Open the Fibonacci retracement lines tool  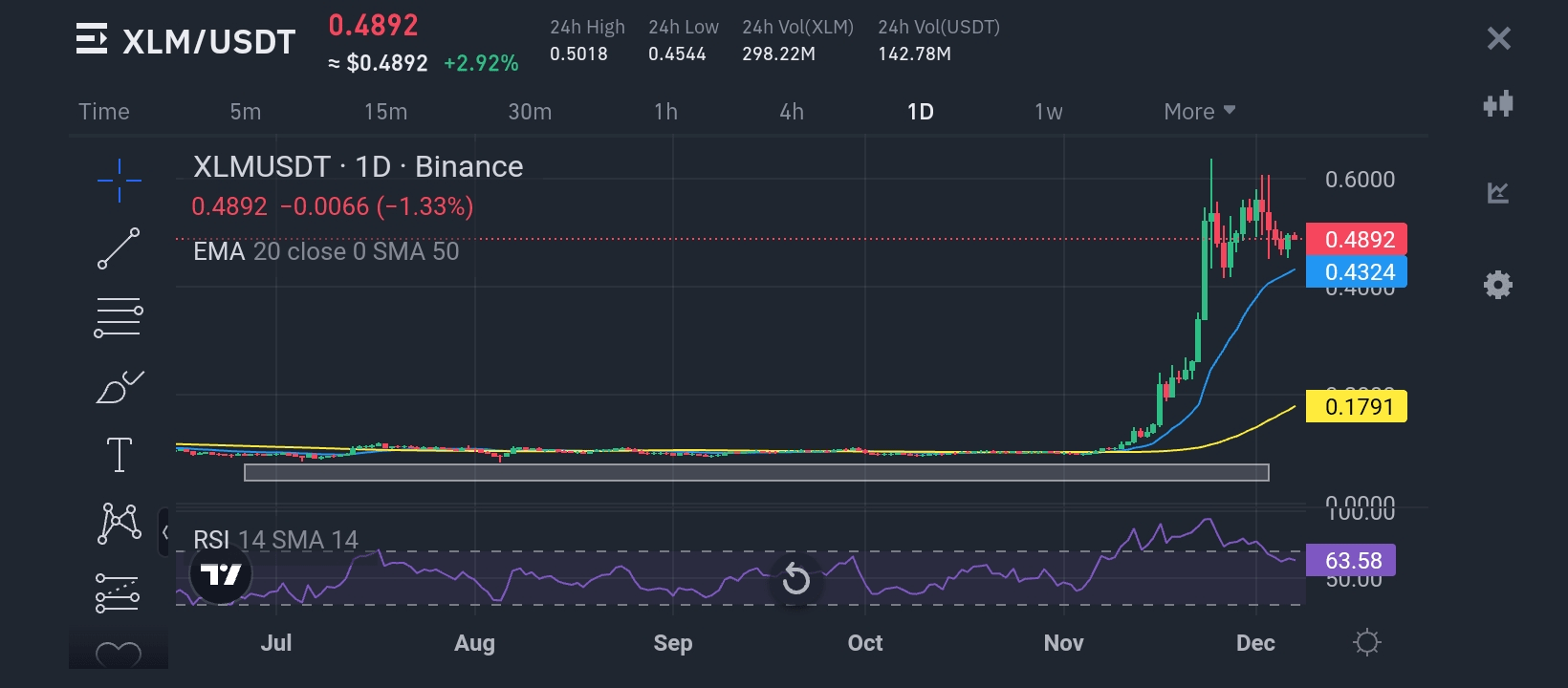point(120,318)
